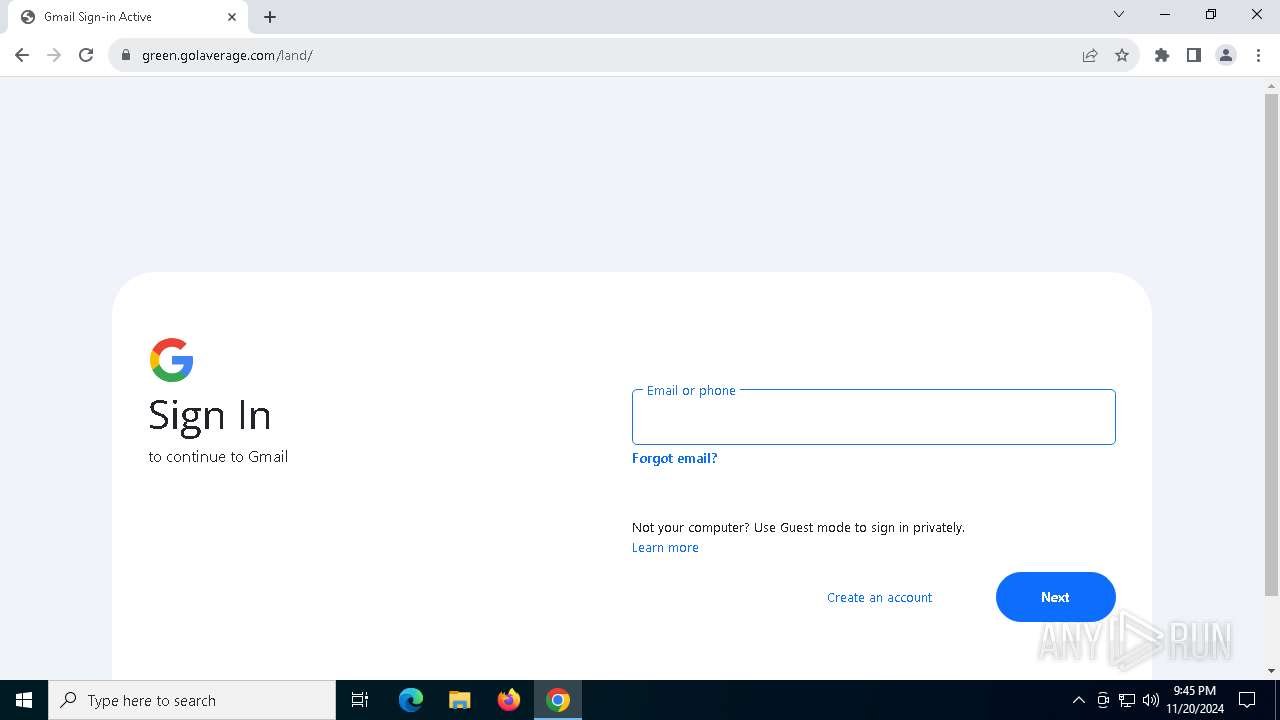Focus the Email or phone field
The image size is (1280, 720).
point(873,417)
